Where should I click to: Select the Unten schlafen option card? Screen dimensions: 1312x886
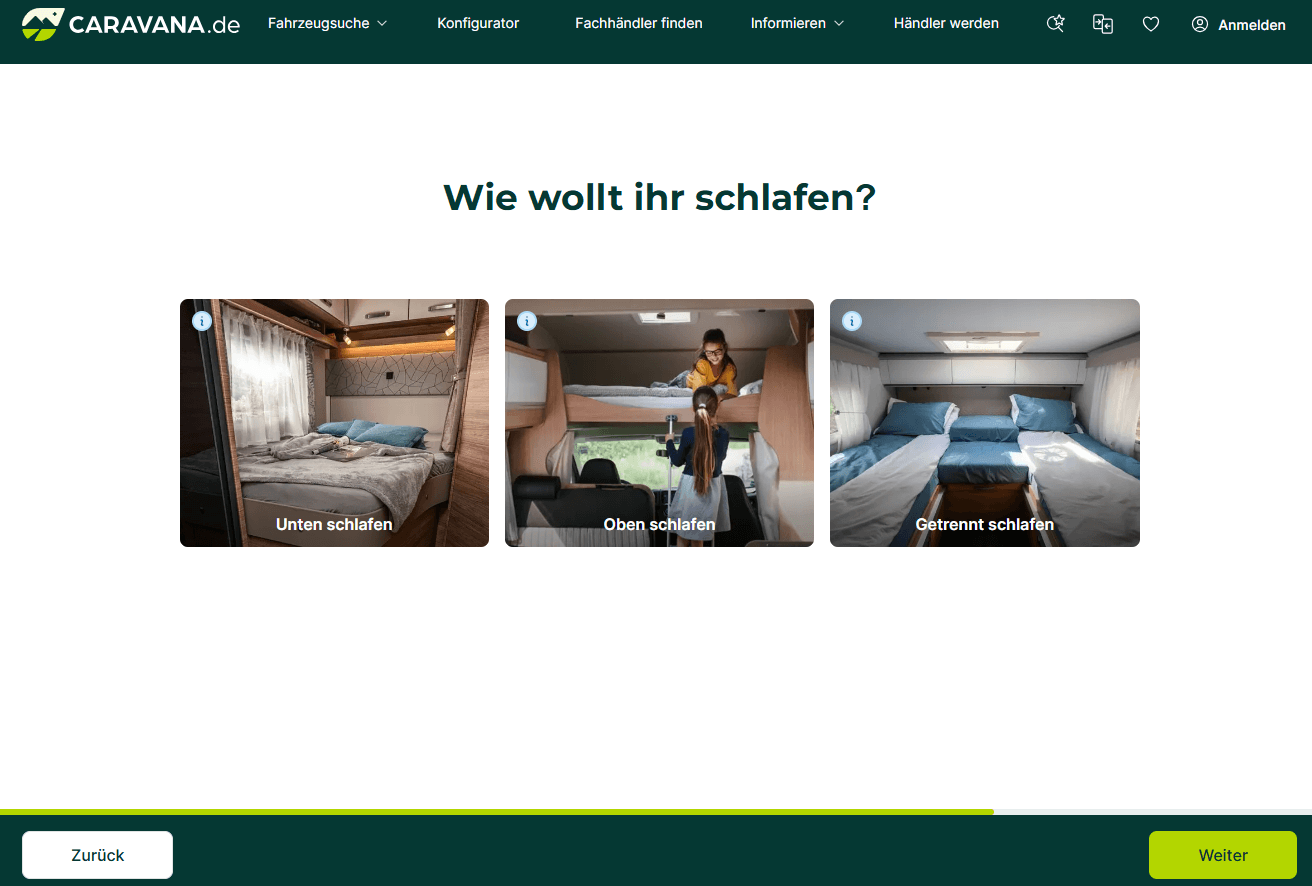click(x=334, y=423)
